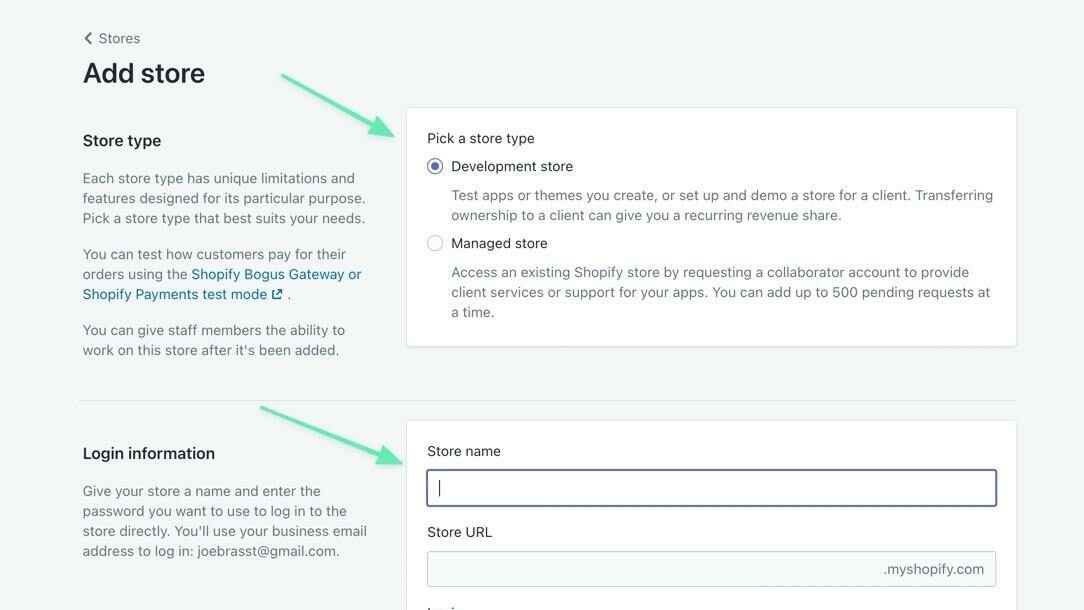Click the .myshopify.com URL suffix

pyautogui.click(x=933, y=569)
